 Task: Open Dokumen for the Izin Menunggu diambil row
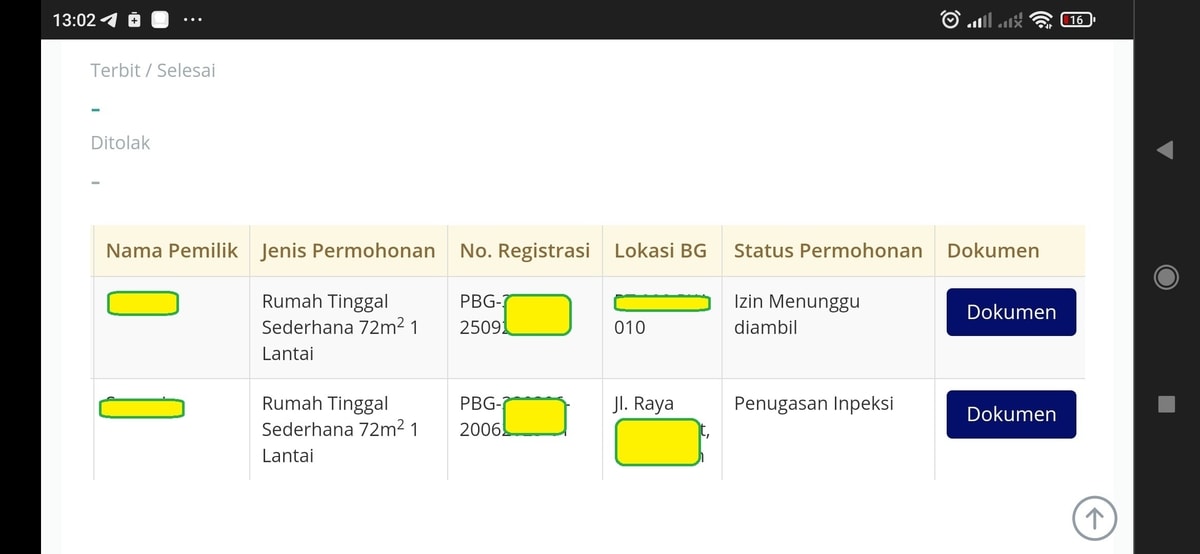pyautogui.click(x=1011, y=312)
